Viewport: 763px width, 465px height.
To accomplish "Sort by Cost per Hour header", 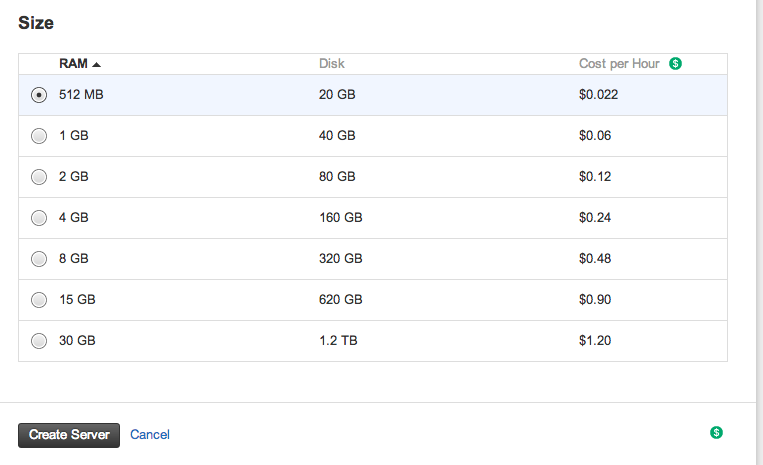I will tap(619, 64).
